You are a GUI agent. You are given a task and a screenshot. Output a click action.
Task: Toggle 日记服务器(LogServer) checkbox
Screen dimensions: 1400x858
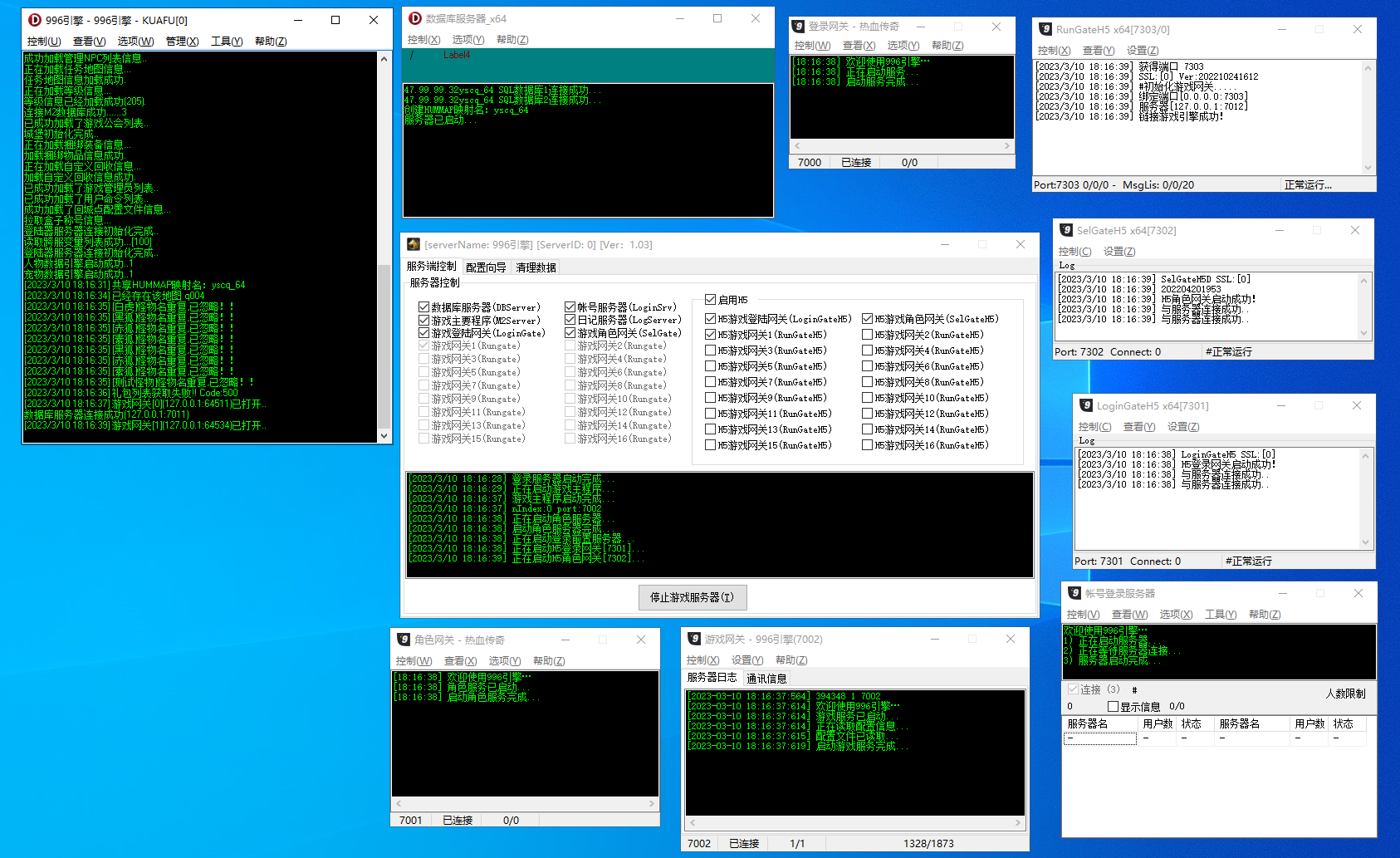click(x=570, y=320)
